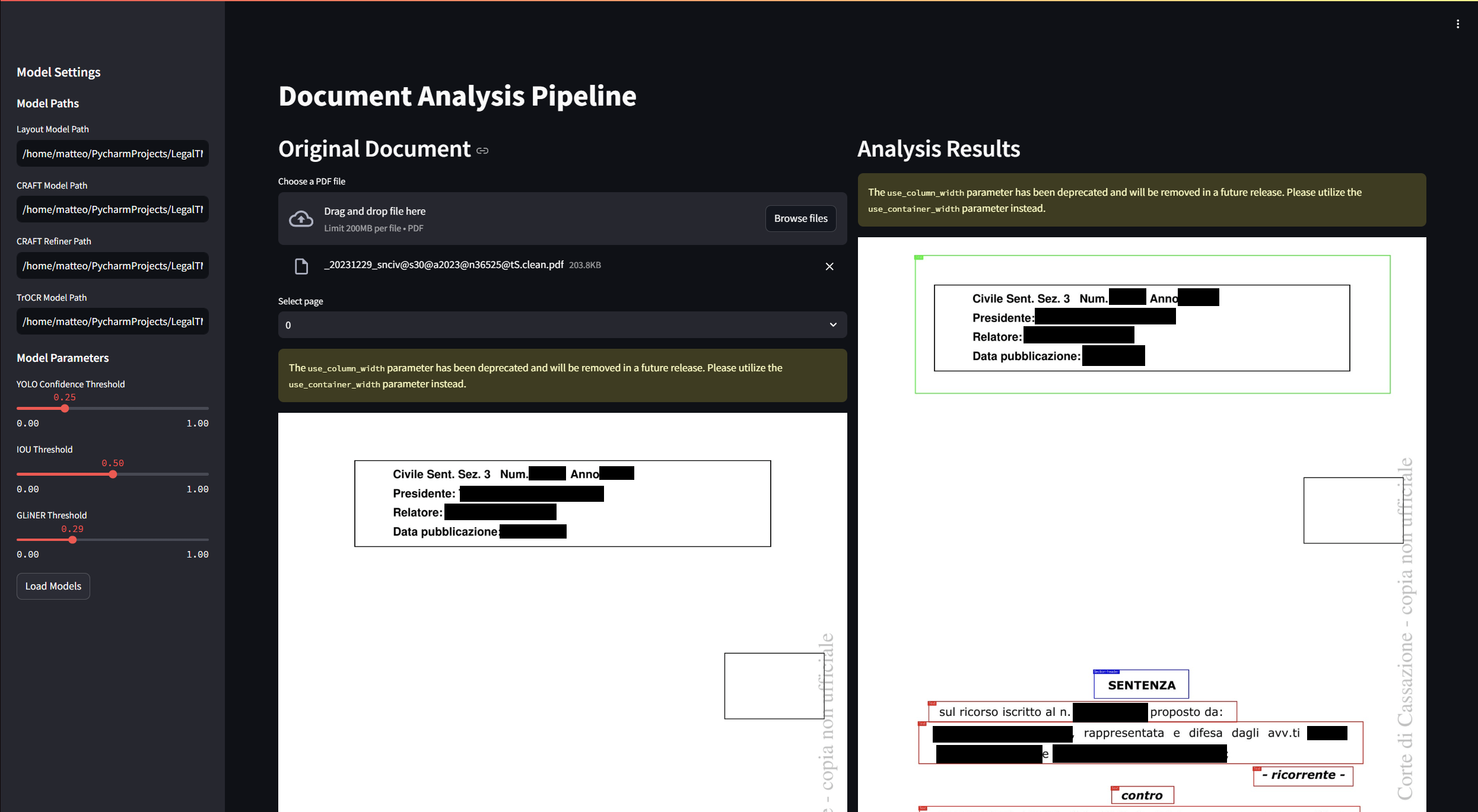Click the IOU Threshold slider handle
Viewport: 1478px width, 812px height.
click(113, 475)
